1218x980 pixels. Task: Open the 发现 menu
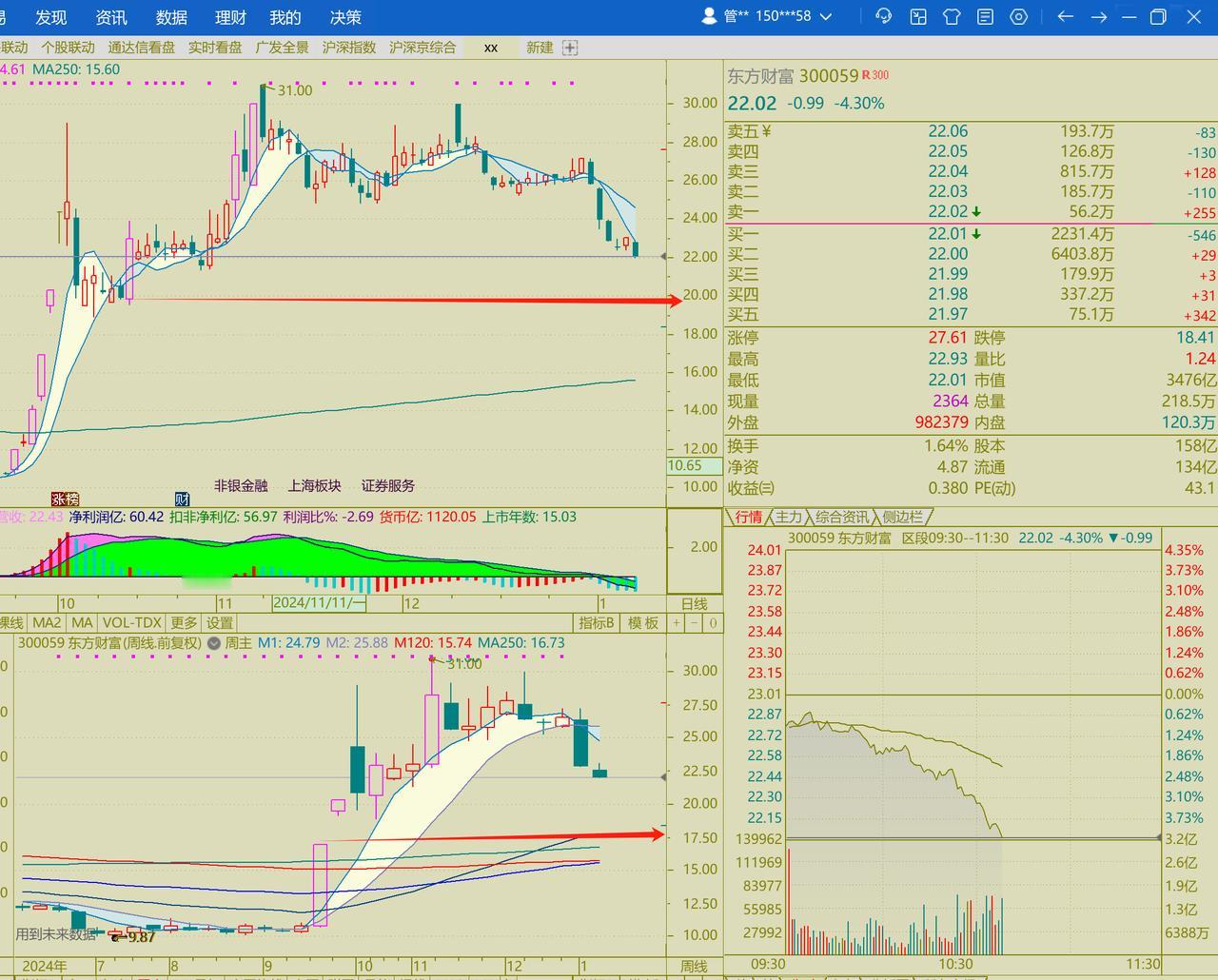click(51, 17)
